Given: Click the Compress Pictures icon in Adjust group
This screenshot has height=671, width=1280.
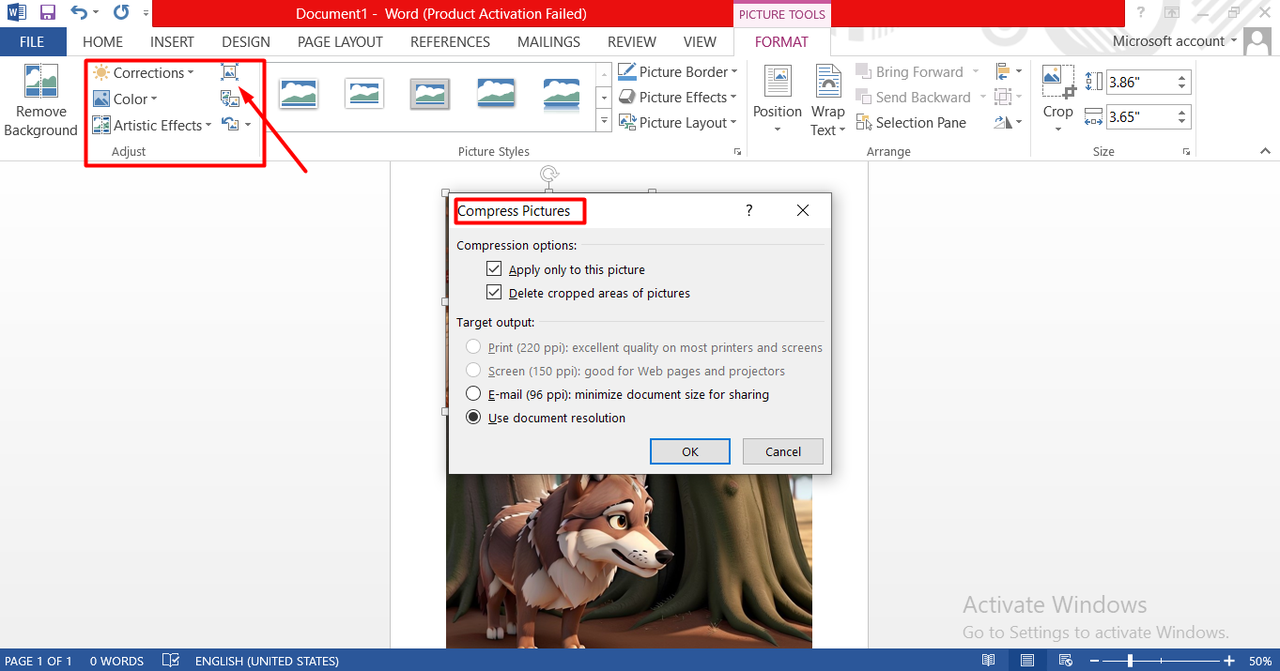Looking at the screenshot, I should [230, 72].
